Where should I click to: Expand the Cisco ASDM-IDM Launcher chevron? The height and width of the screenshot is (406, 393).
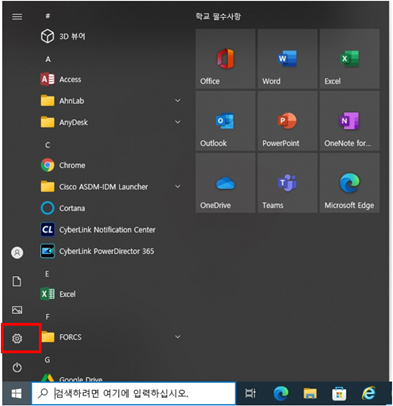point(178,187)
